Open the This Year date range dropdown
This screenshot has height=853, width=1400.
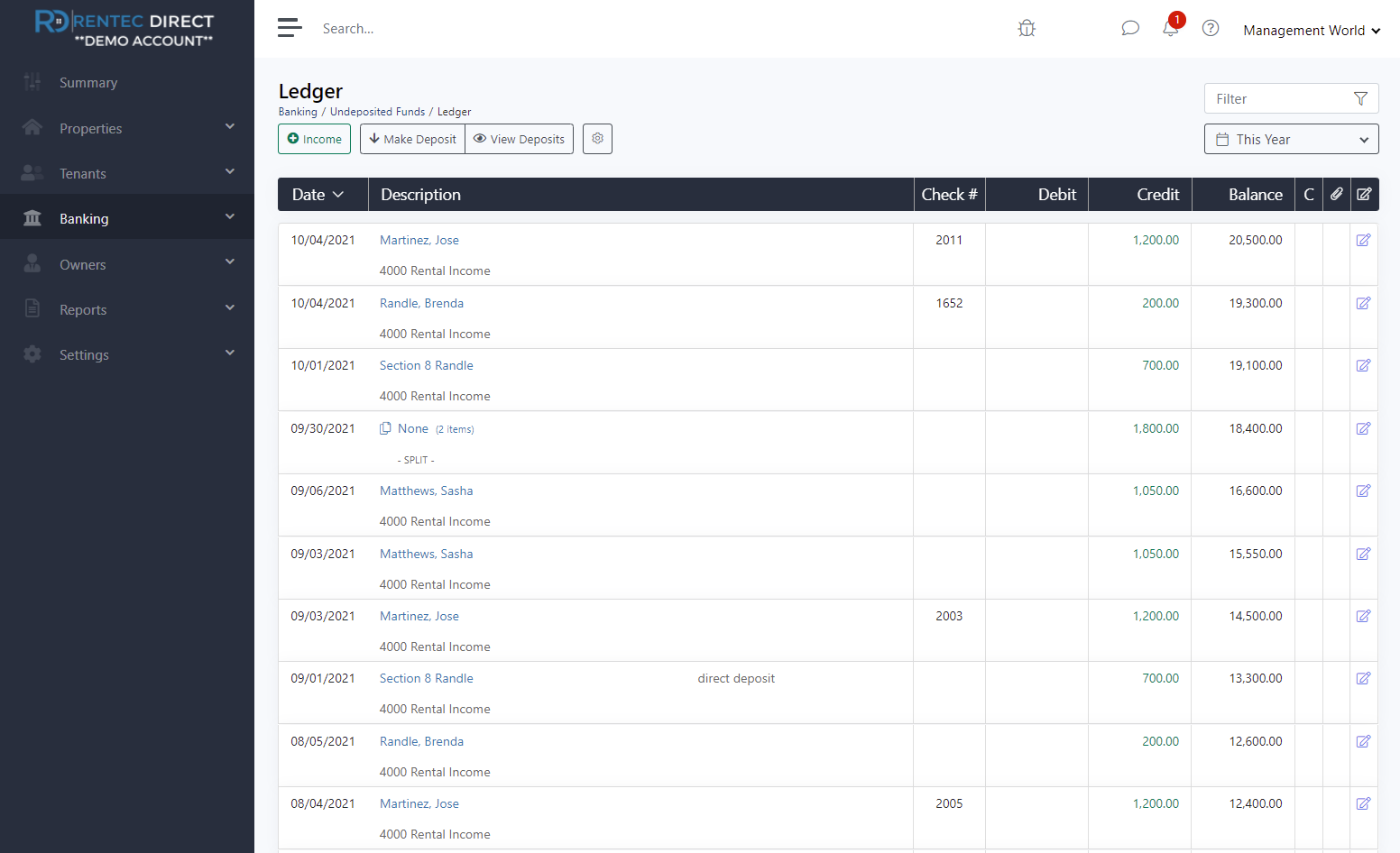pyautogui.click(x=1291, y=139)
